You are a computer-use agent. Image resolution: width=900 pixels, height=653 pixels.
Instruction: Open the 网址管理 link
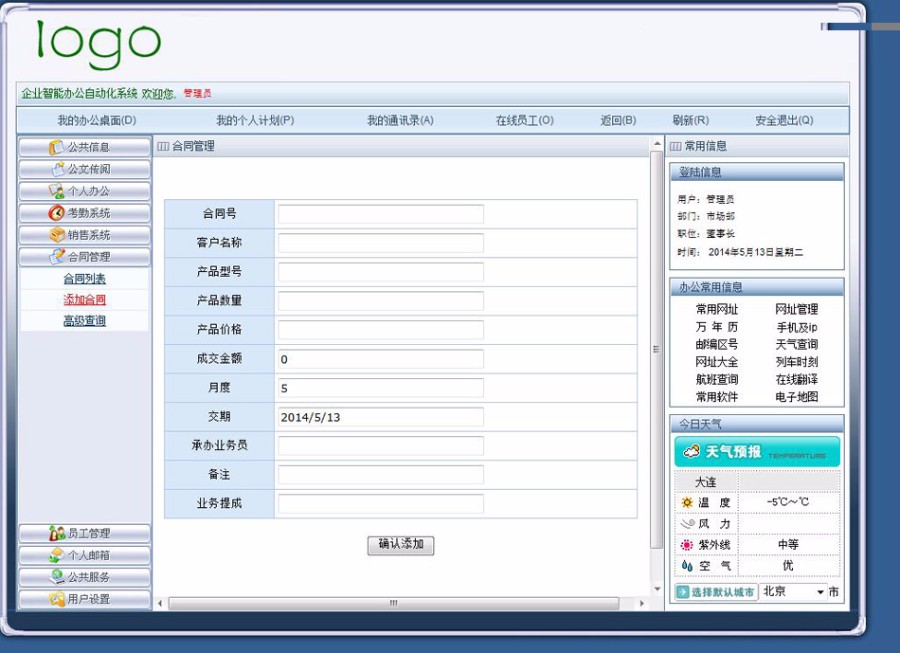pos(797,309)
